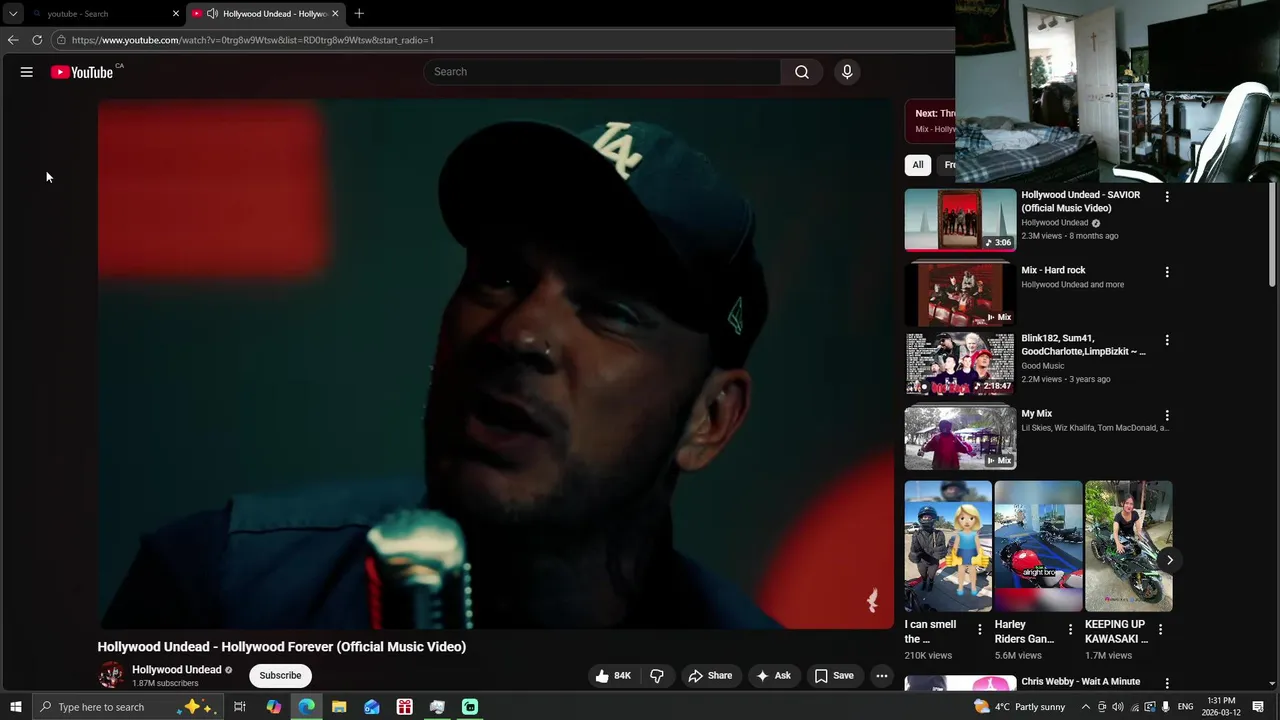
Task: Open the Hollywood Undead channel name link
Action: point(177,670)
